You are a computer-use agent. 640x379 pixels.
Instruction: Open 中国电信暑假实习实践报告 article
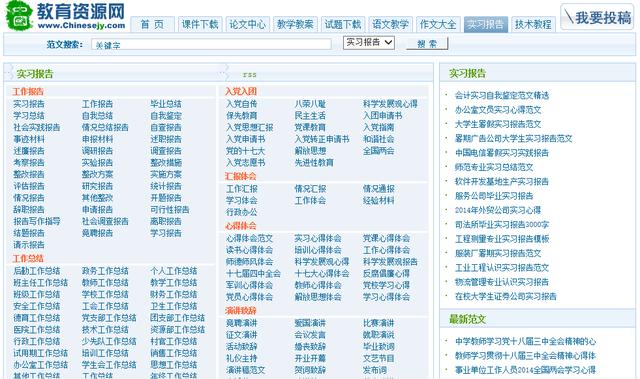point(502,153)
